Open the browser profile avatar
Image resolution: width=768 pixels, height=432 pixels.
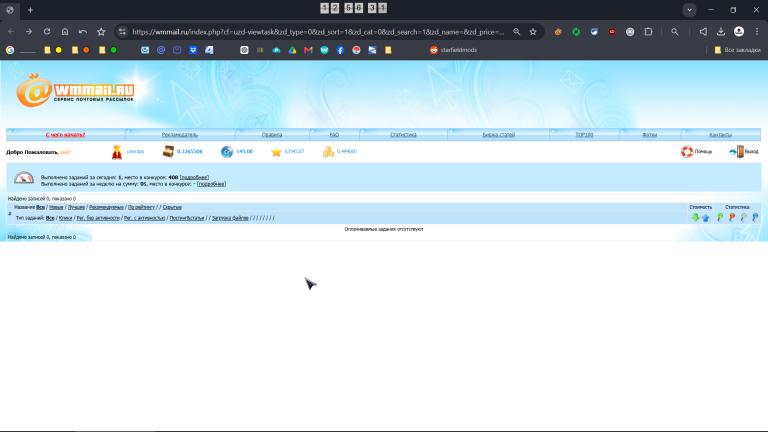739,32
